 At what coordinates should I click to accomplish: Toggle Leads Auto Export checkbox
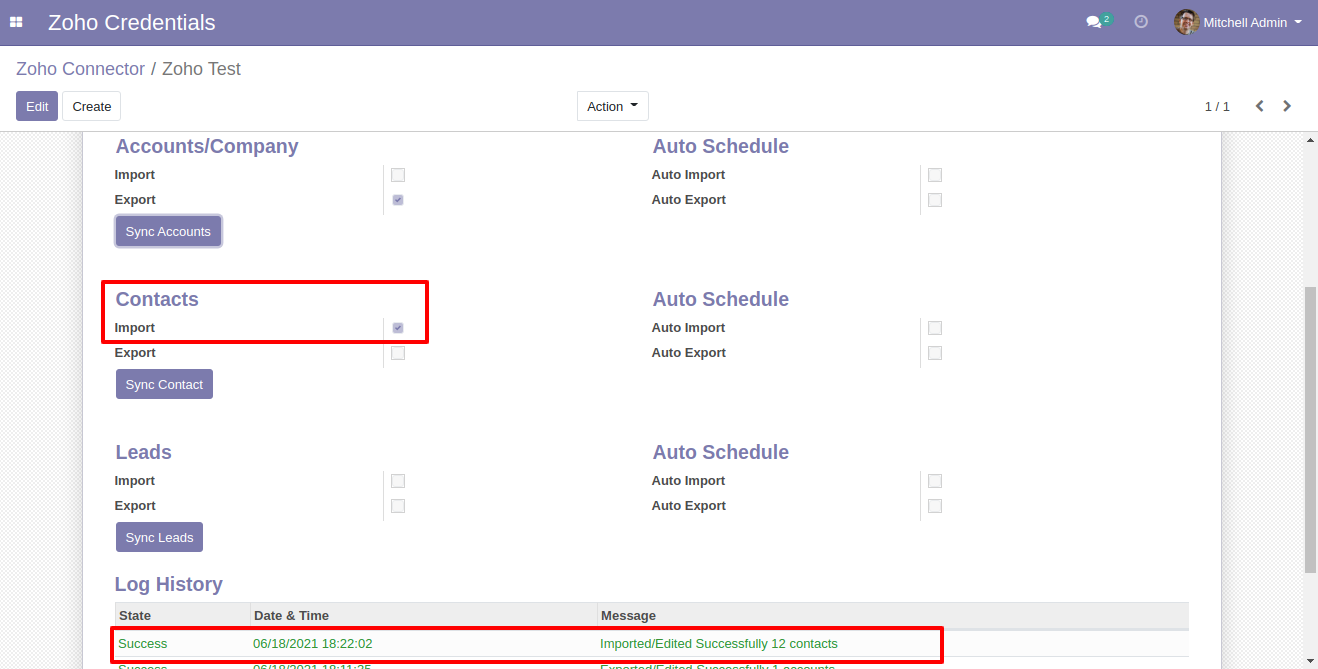click(935, 506)
